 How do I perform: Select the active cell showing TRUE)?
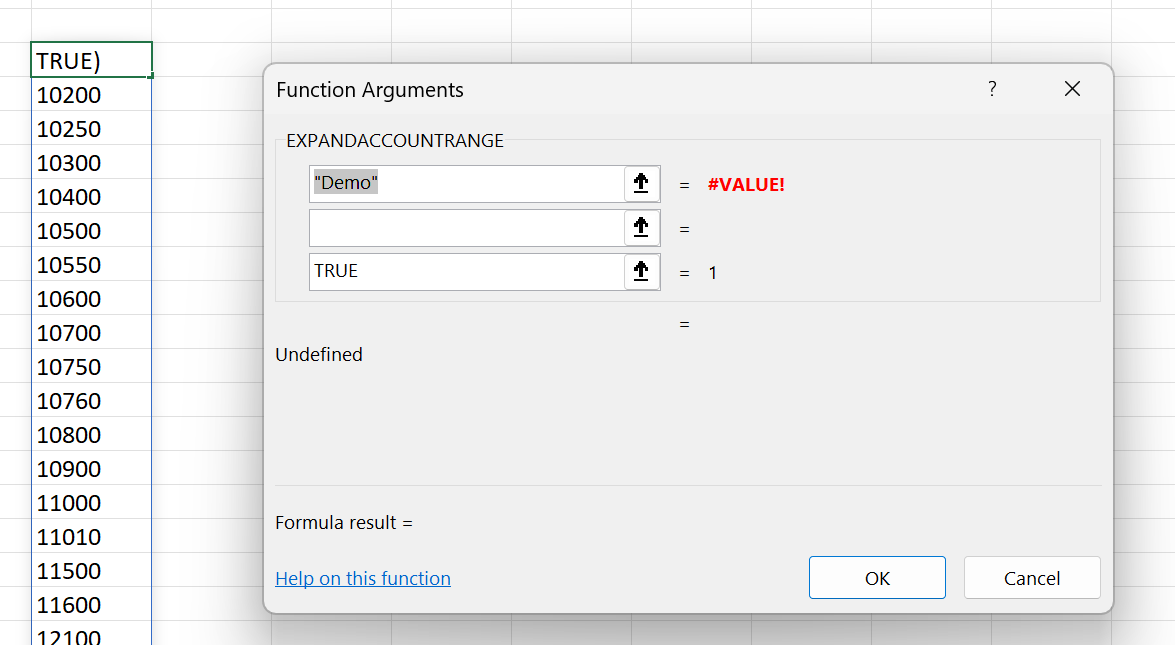(x=91, y=60)
